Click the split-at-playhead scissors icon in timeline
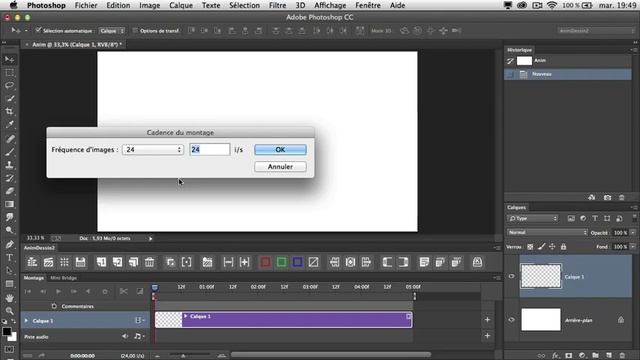The height and width of the screenshot is (360, 640). pos(124,291)
